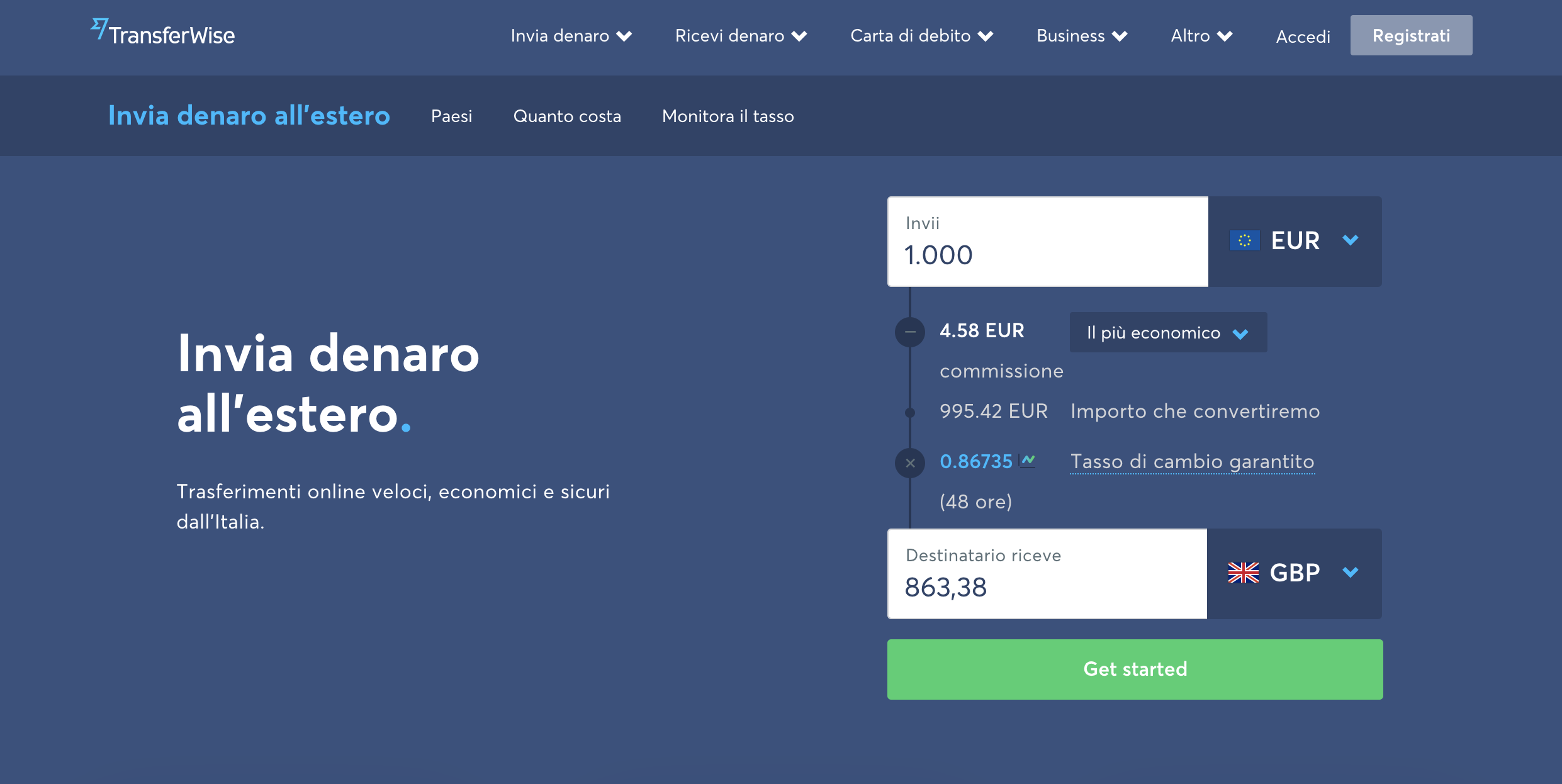The width and height of the screenshot is (1562, 784).
Task: Click the 4.58 EUR commission amount
Action: pos(982,330)
